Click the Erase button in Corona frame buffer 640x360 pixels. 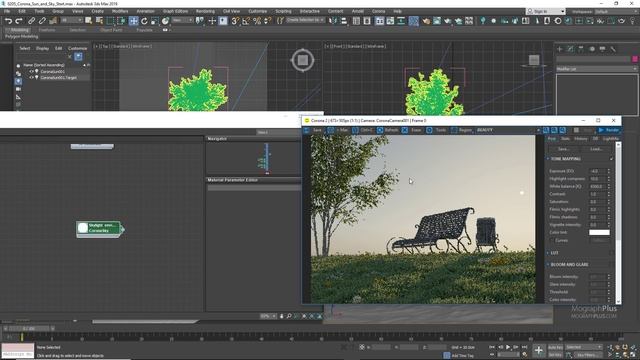[412, 130]
